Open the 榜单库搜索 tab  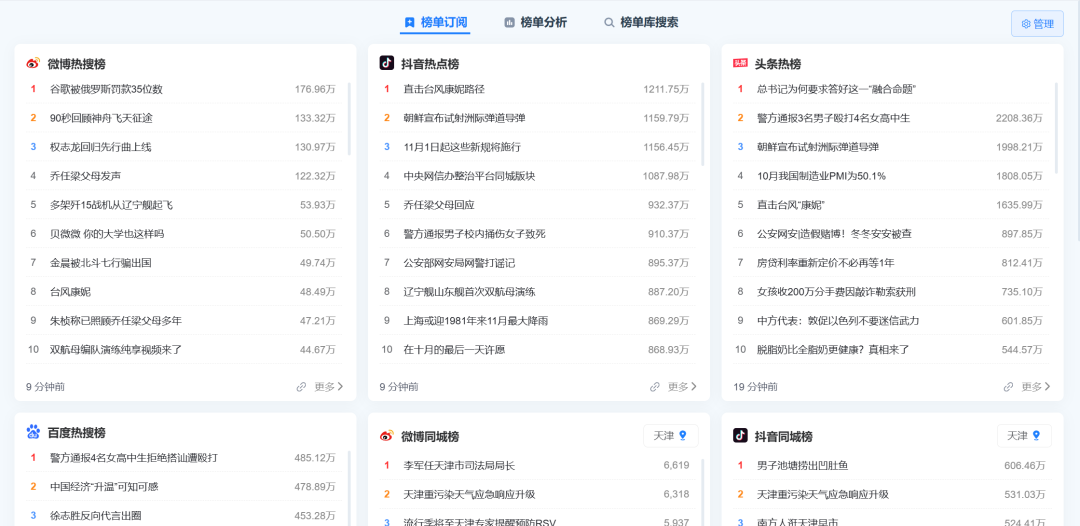[x=641, y=23]
